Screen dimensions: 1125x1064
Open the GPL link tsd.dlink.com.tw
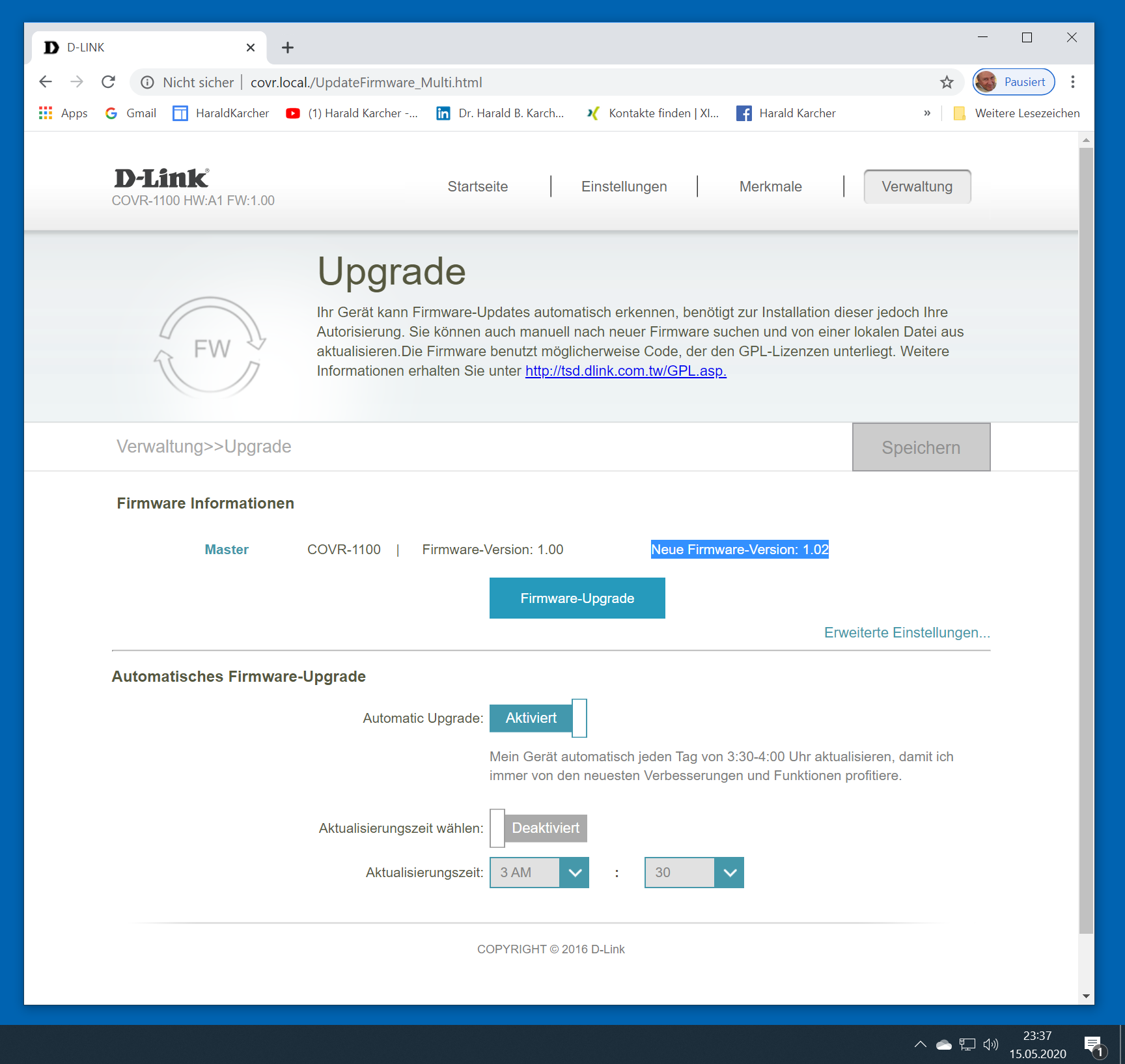click(626, 371)
